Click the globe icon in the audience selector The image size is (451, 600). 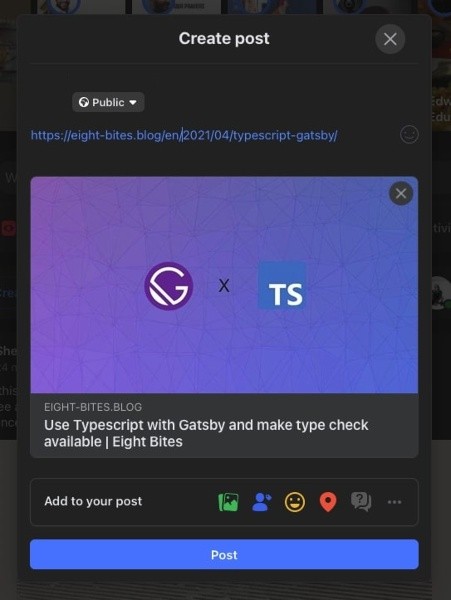click(x=84, y=102)
